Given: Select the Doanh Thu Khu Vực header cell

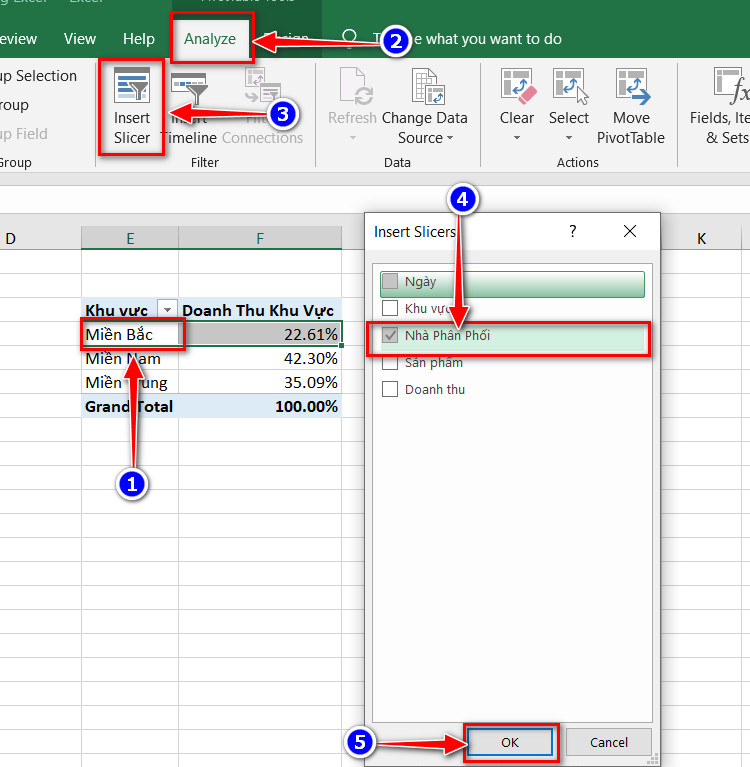Looking at the screenshot, I should coord(260,310).
